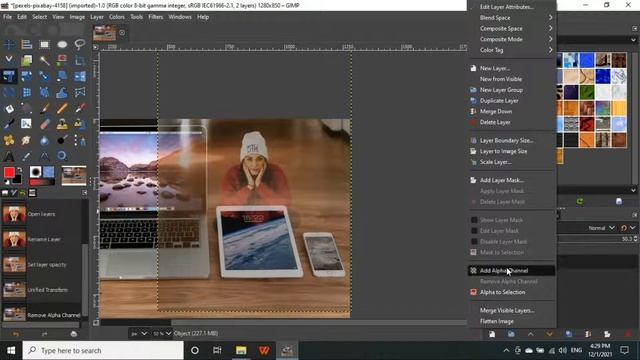Select Set layer opacity history entry

(41, 264)
